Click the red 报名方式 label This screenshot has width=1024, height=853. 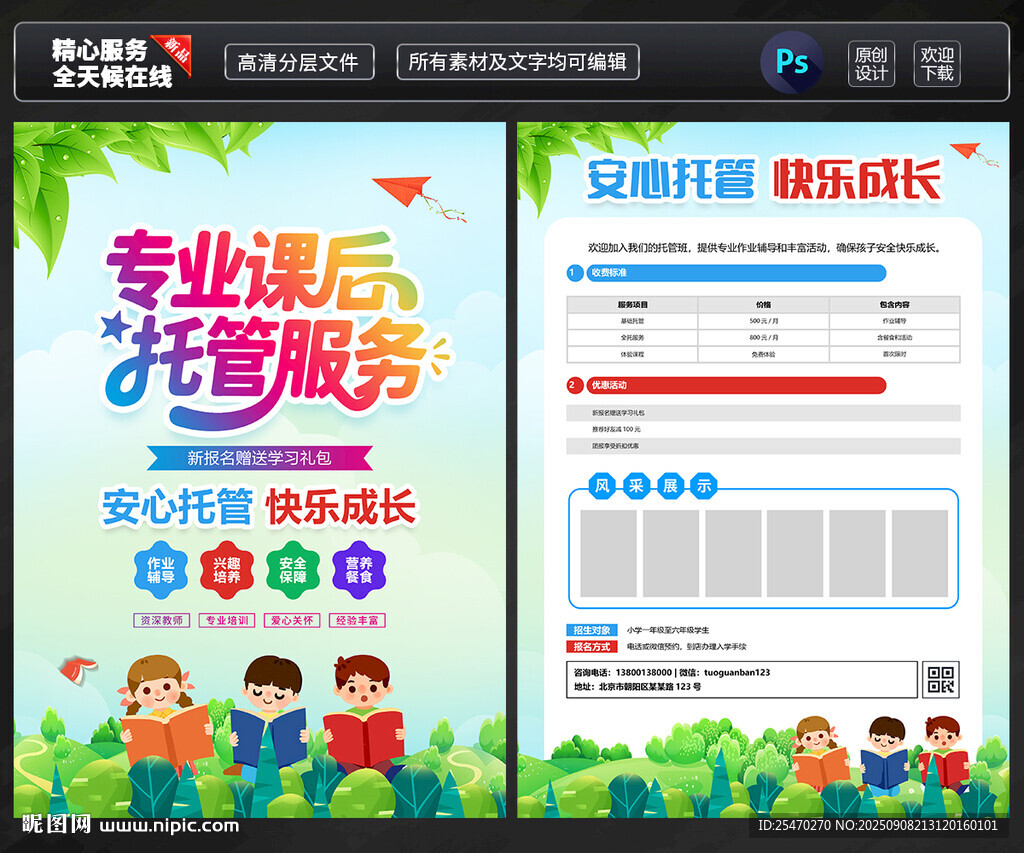point(592,647)
